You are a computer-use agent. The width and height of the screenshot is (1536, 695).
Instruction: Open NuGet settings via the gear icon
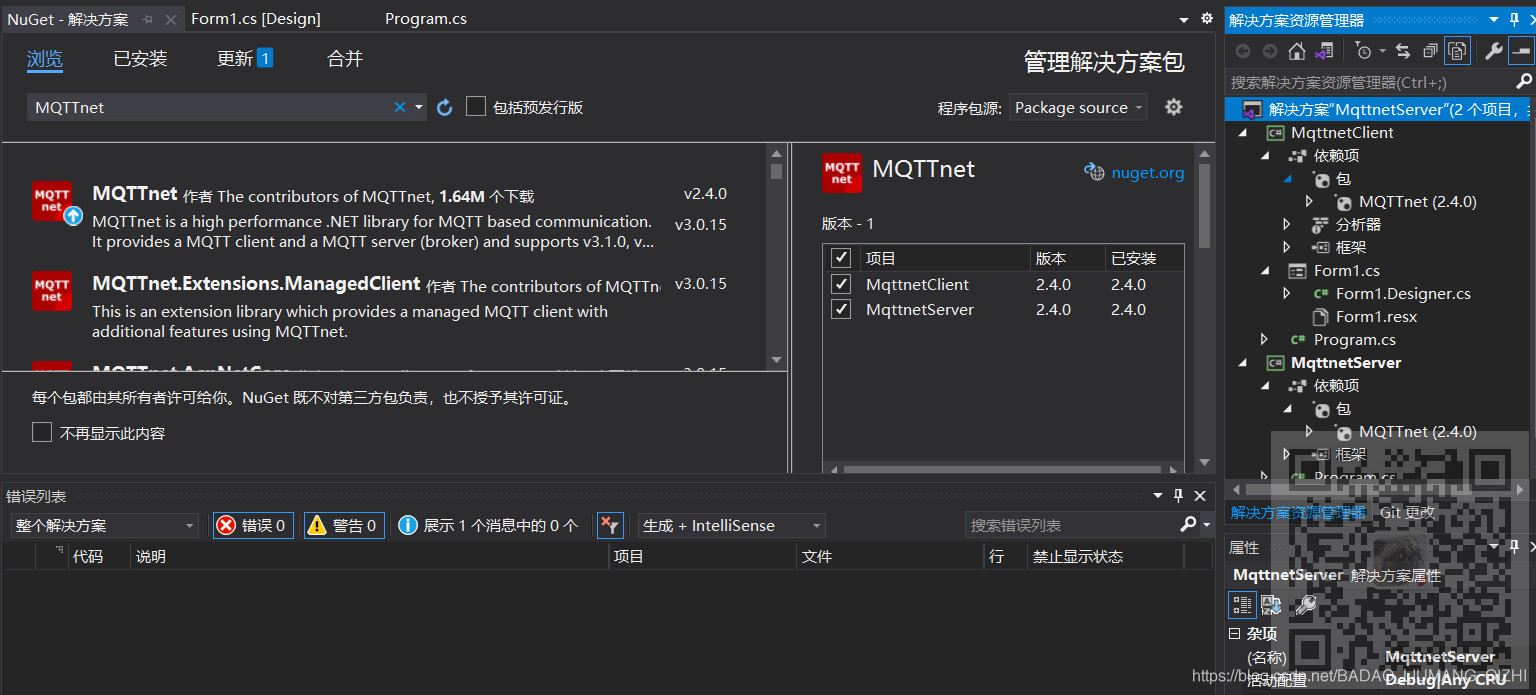point(1173,107)
